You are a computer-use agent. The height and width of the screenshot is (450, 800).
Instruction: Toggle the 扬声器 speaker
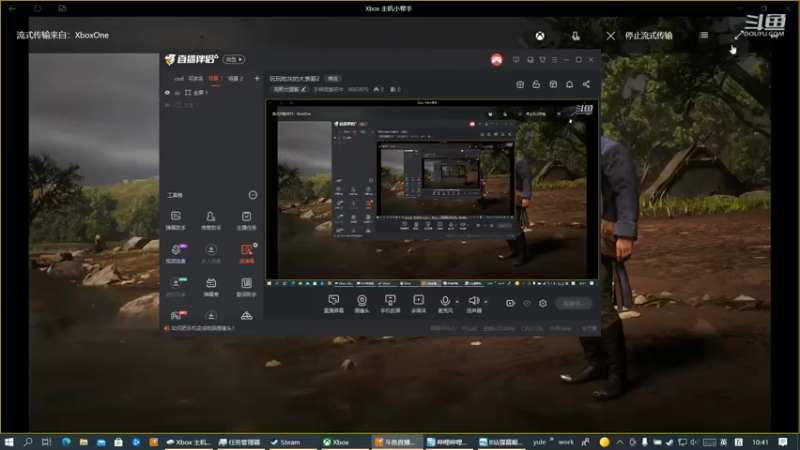[x=474, y=304]
